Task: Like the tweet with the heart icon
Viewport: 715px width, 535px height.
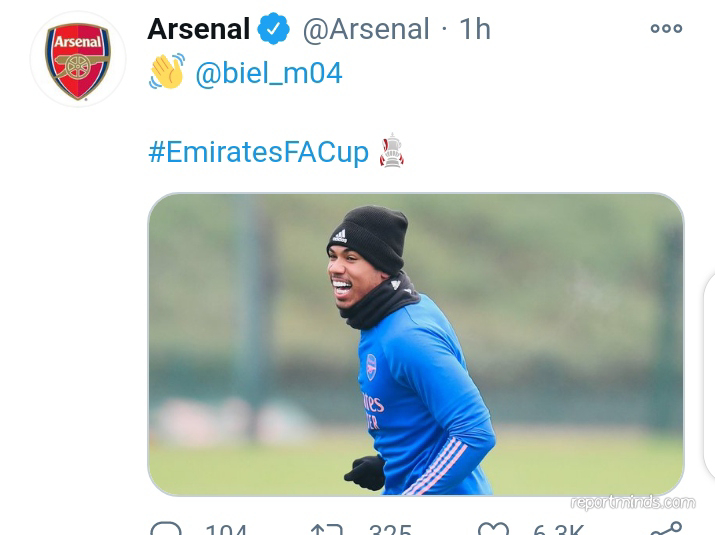Action: pos(492,529)
